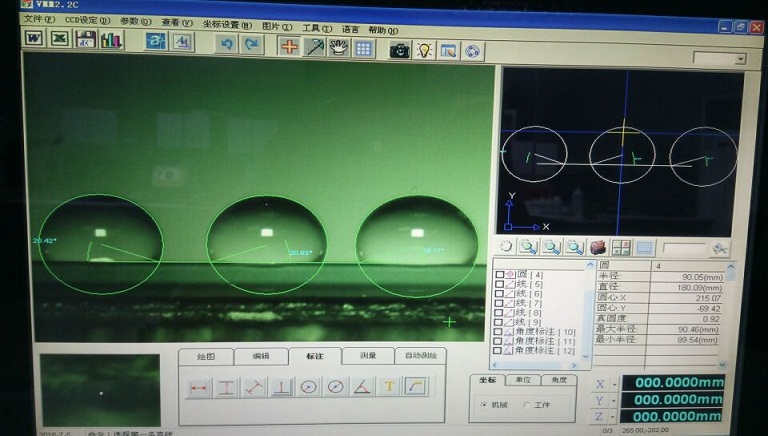Click the light bulb illumination icon
Screen dimensions: 768x436
pos(424,48)
